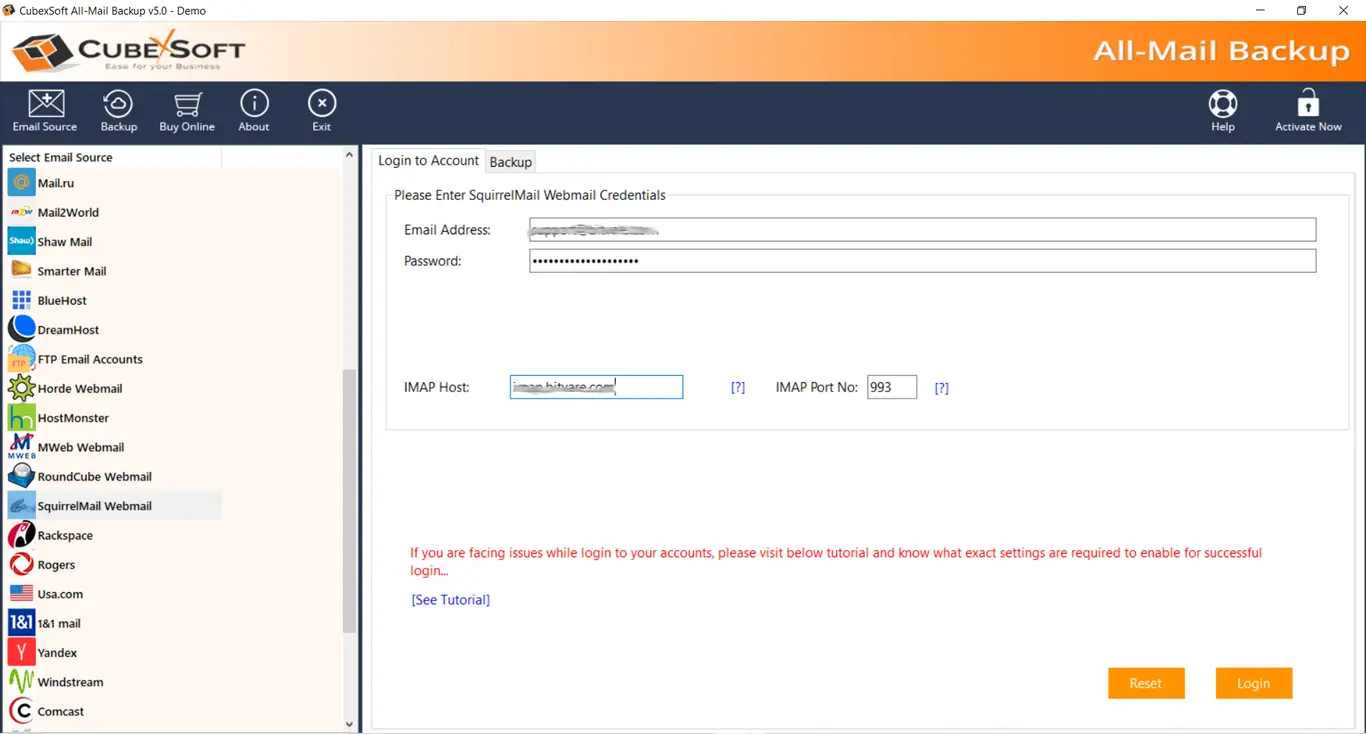The height and width of the screenshot is (734, 1366).
Task: Choose the Windstream icon
Action: (21, 681)
